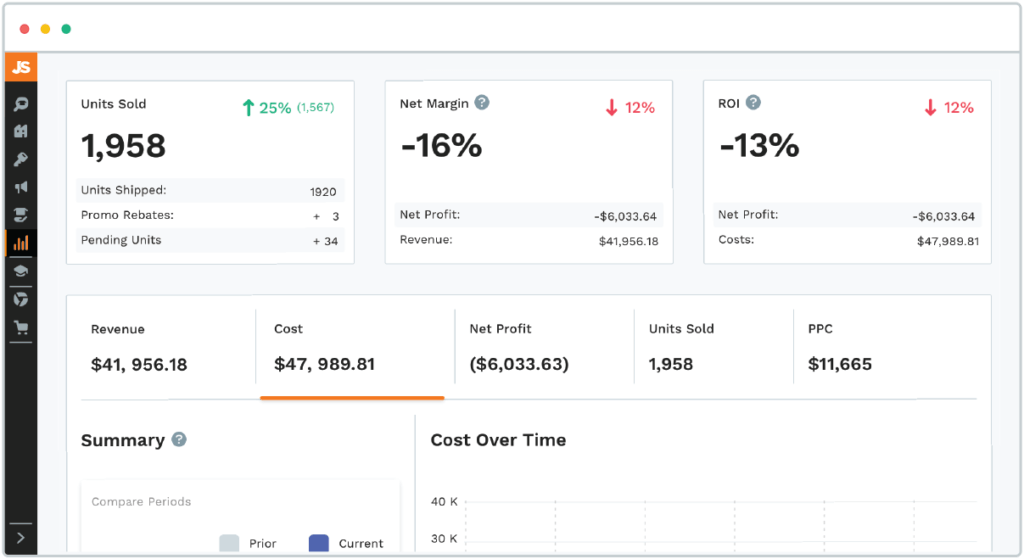
Task: Select the bar chart analytics sidebar icon
Action: click(21, 243)
